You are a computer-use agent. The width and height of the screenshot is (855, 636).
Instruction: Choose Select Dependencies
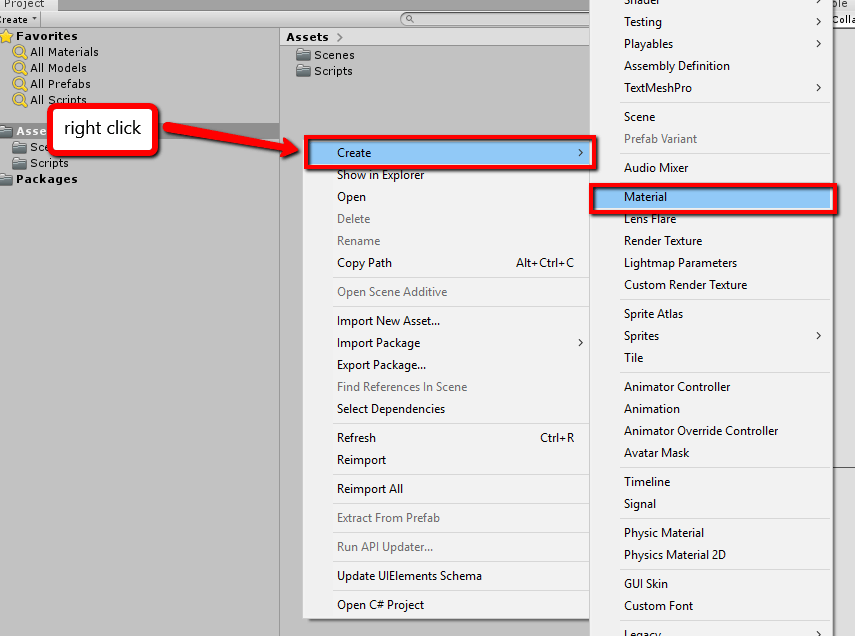coord(390,409)
